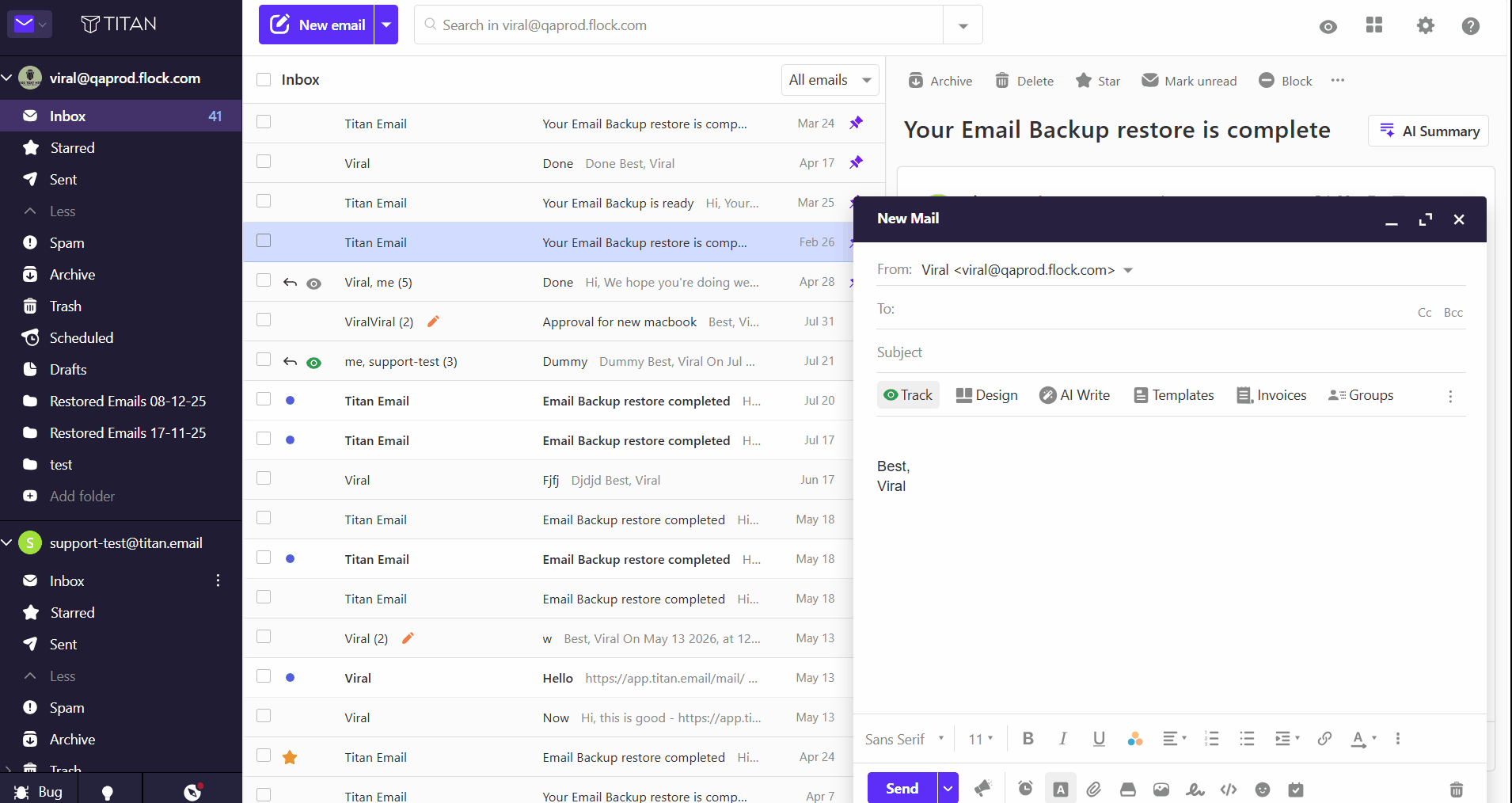Click the lightbulb idea icon in the sidebar footer
Image resolution: width=1512 pixels, height=803 pixels.
click(x=108, y=793)
